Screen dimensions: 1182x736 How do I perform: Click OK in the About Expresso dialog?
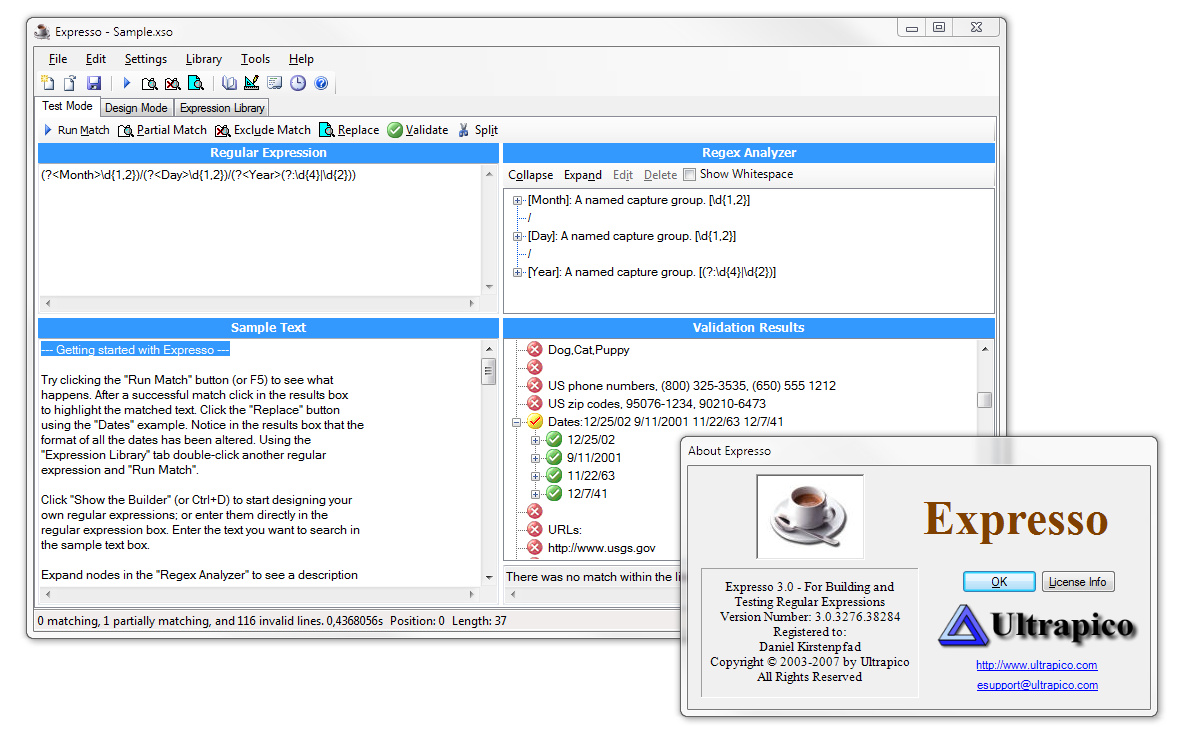click(x=999, y=581)
